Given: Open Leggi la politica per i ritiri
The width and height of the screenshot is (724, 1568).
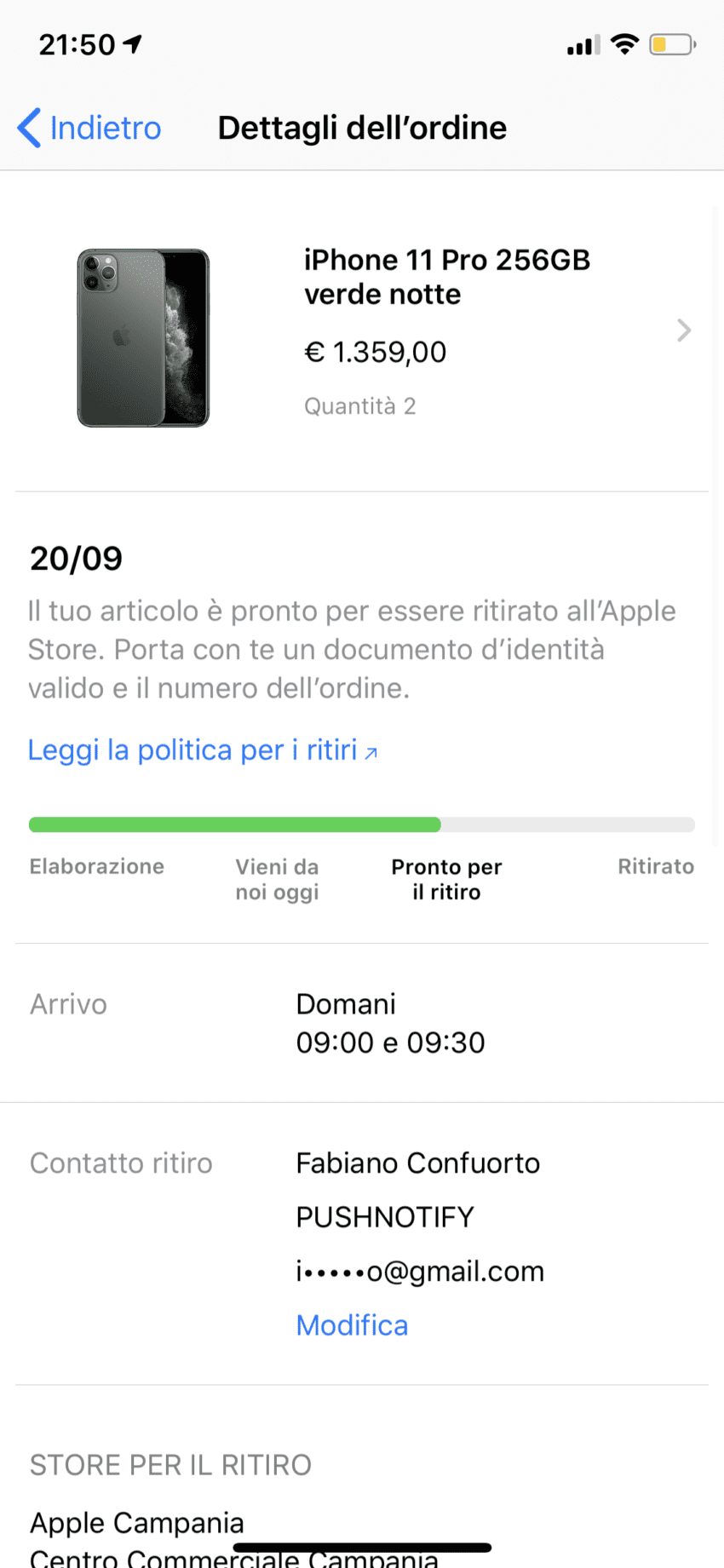Looking at the screenshot, I should (x=192, y=750).
